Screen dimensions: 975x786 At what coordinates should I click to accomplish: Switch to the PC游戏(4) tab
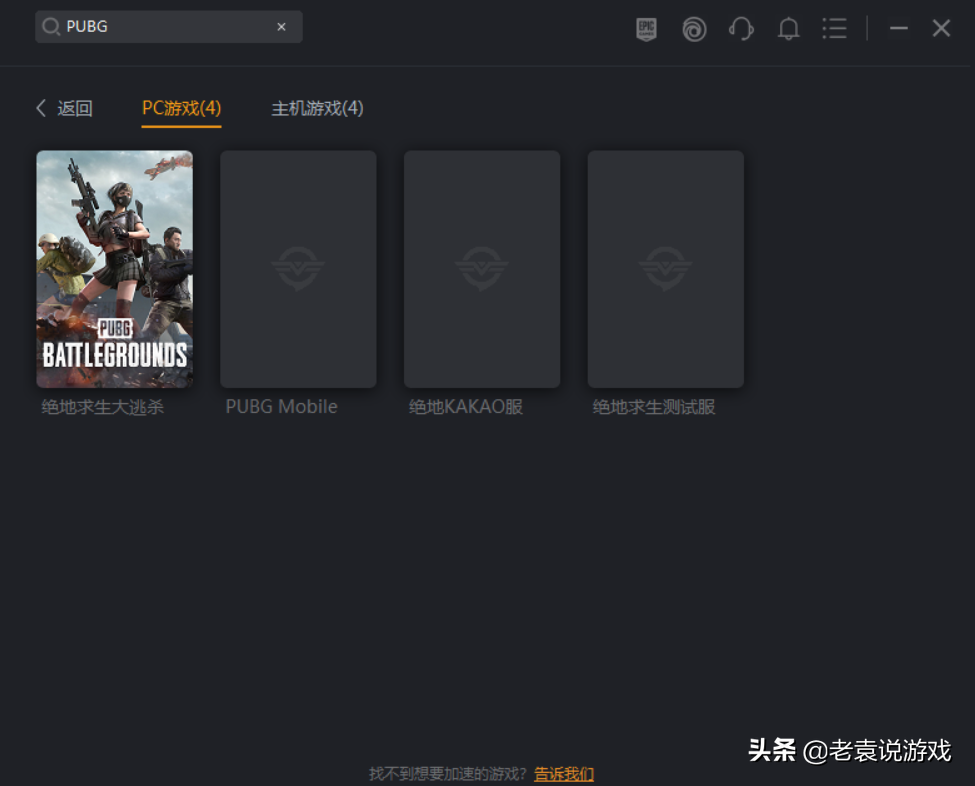pos(182,108)
